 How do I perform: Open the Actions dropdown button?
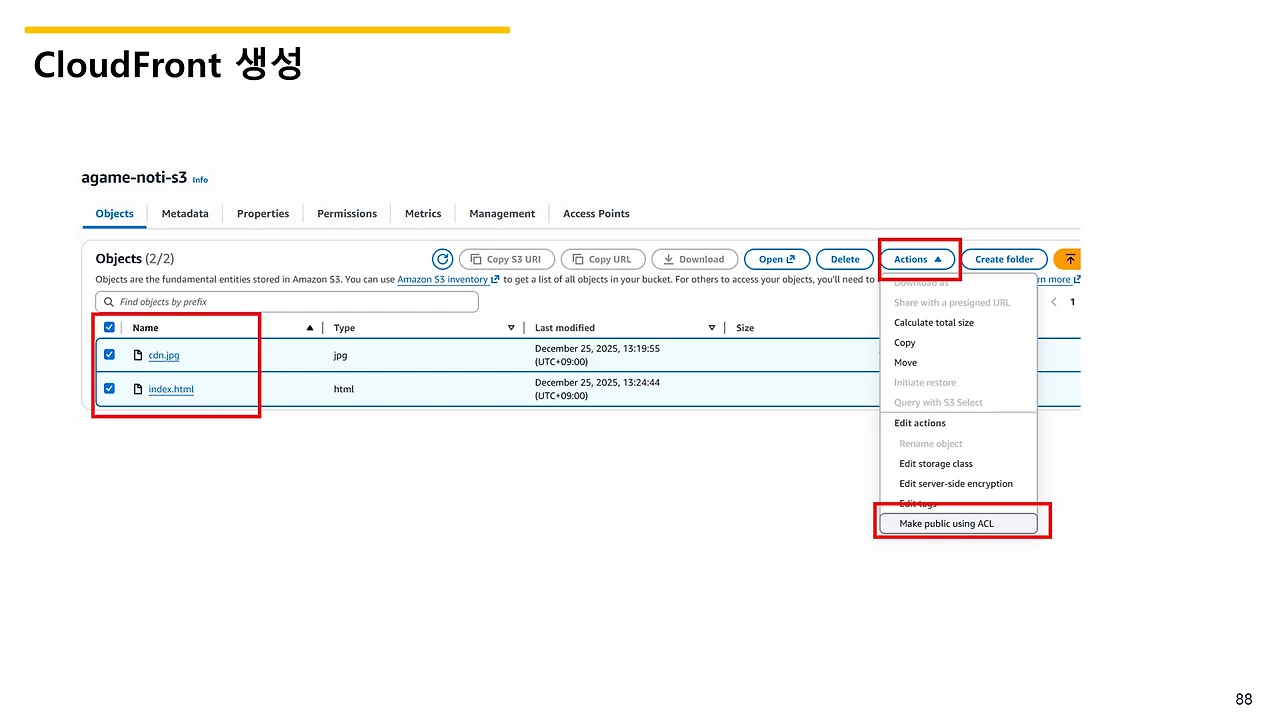point(917,259)
